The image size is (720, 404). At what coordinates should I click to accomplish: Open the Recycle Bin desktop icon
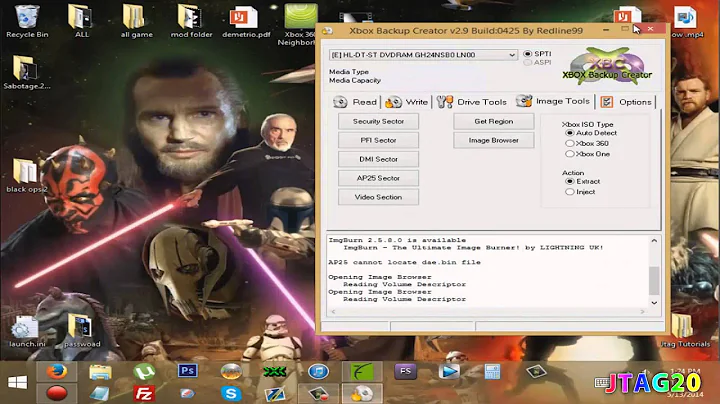point(27,21)
